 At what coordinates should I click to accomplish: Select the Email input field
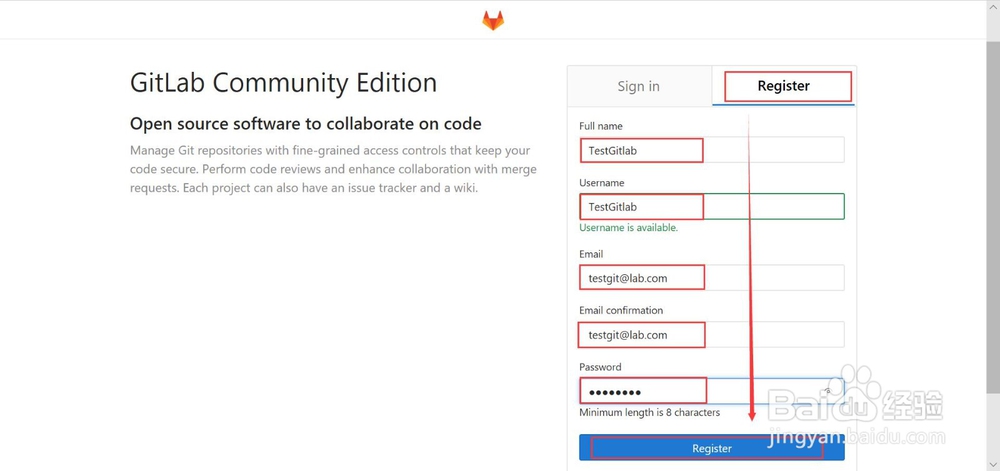pos(711,278)
